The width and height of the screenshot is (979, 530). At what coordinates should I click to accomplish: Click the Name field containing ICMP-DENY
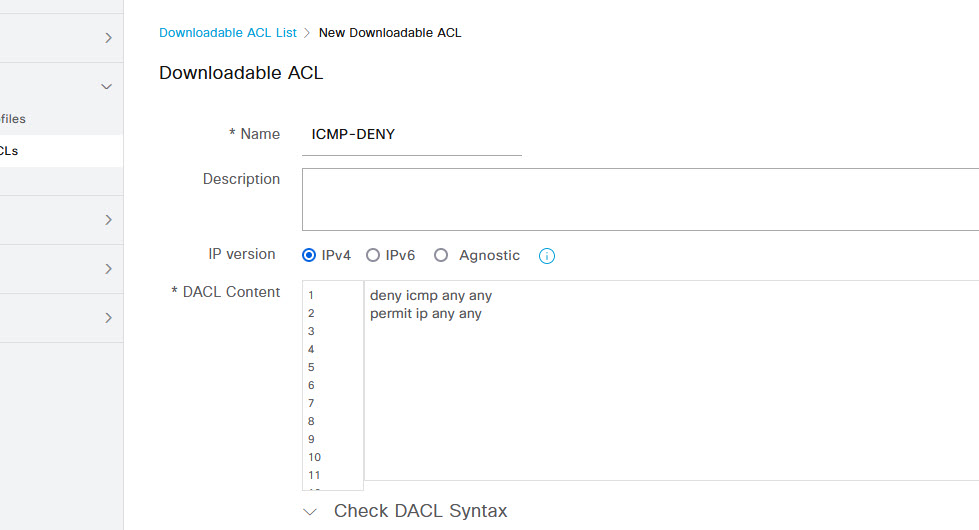pos(412,135)
